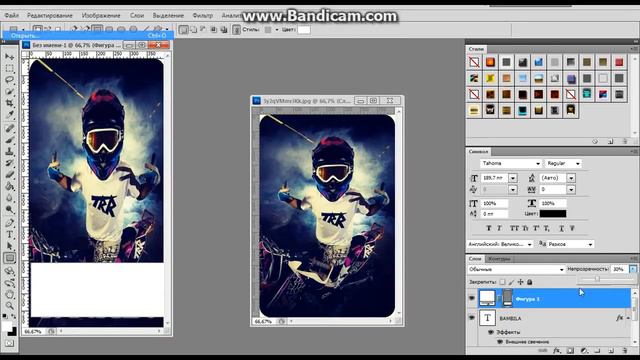Collapse BAMBILA layer effects arrow
The width and height of the screenshot is (640, 360).
tap(629, 318)
